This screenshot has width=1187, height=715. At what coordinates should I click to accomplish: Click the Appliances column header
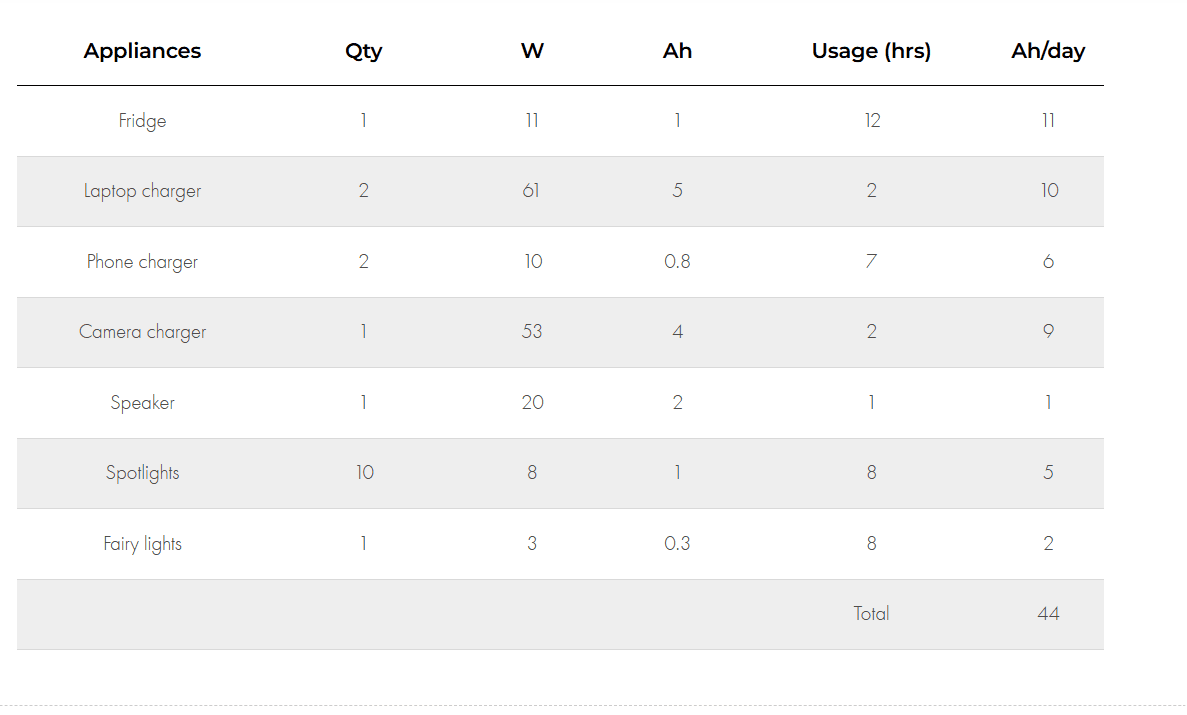click(x=142, y=51)
